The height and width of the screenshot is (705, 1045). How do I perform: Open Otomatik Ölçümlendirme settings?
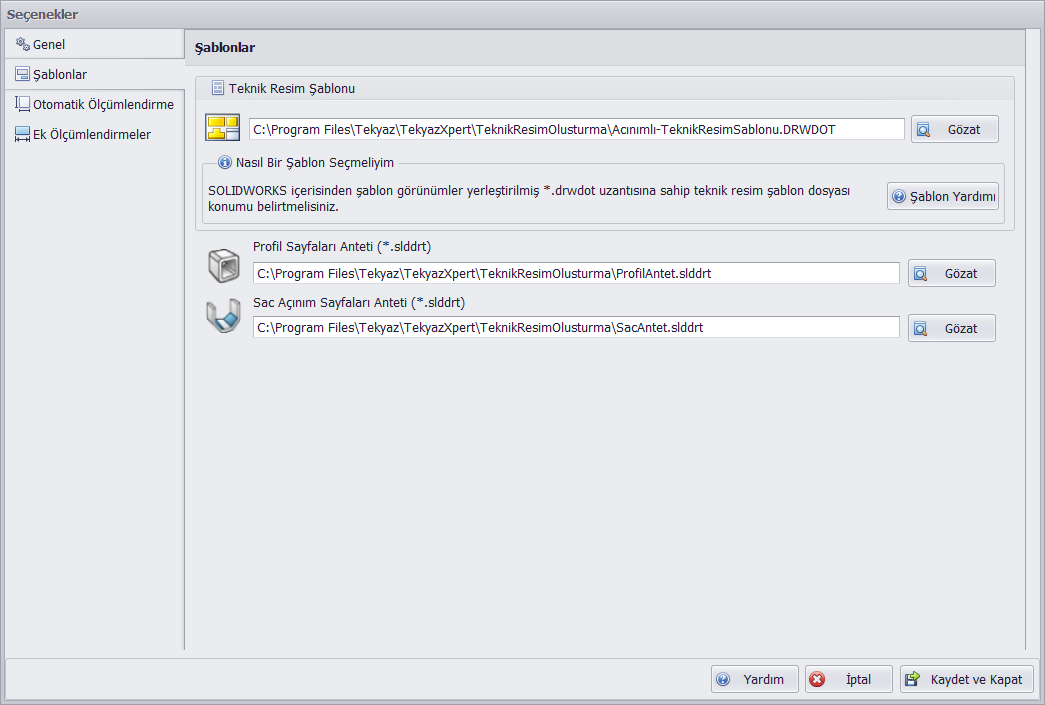click(x=94, y=104)
